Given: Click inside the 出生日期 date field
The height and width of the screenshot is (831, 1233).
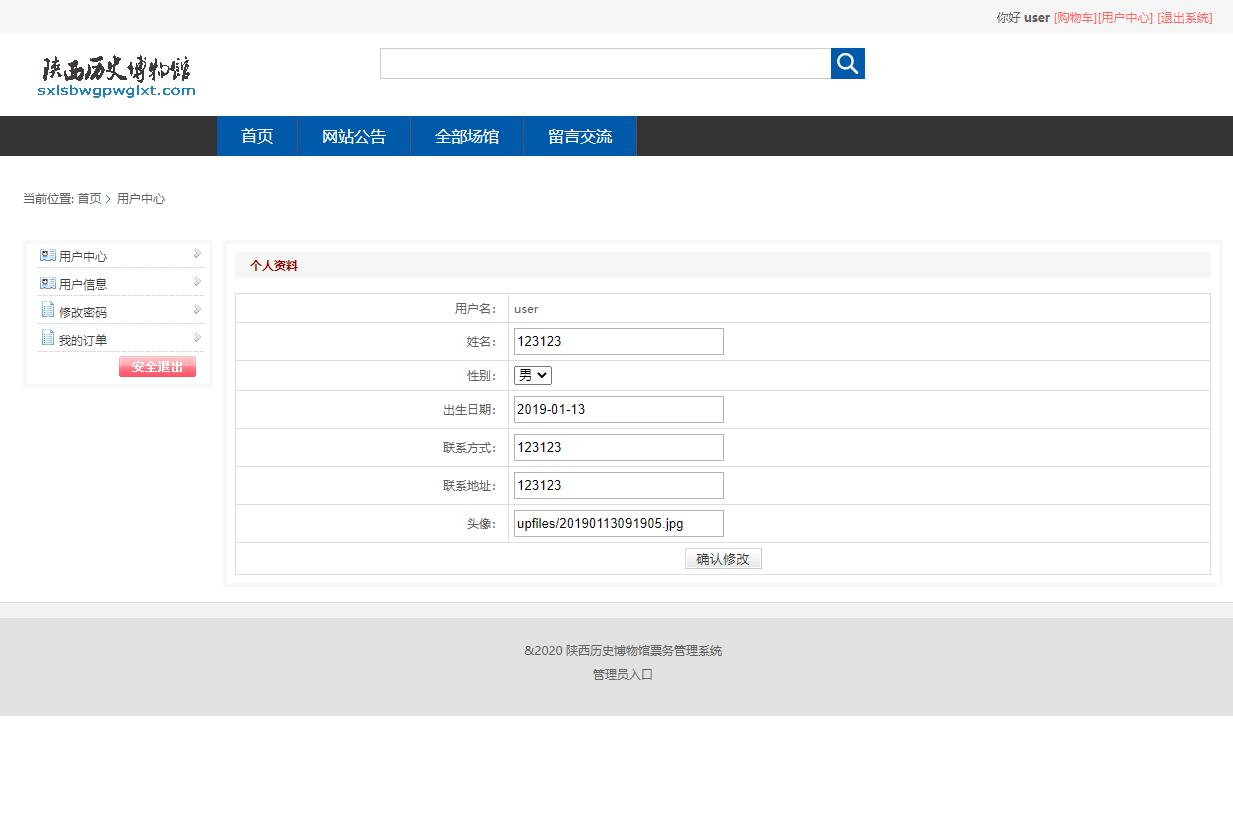Looking at the screenshot, I should pos(617,409).
